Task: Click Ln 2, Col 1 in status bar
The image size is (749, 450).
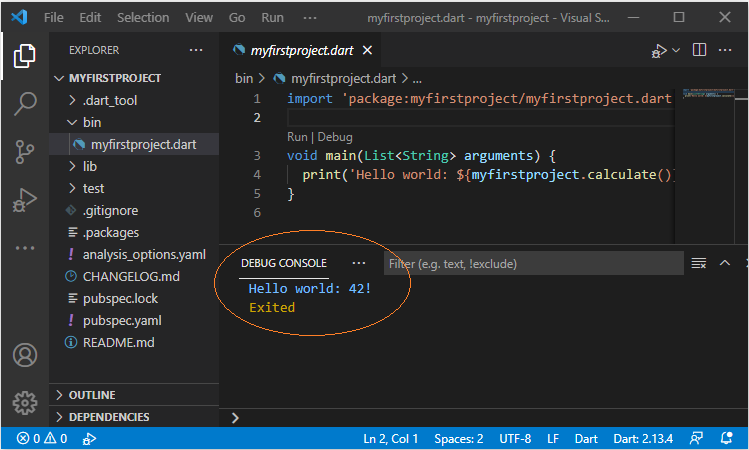Action: (391, 439)
